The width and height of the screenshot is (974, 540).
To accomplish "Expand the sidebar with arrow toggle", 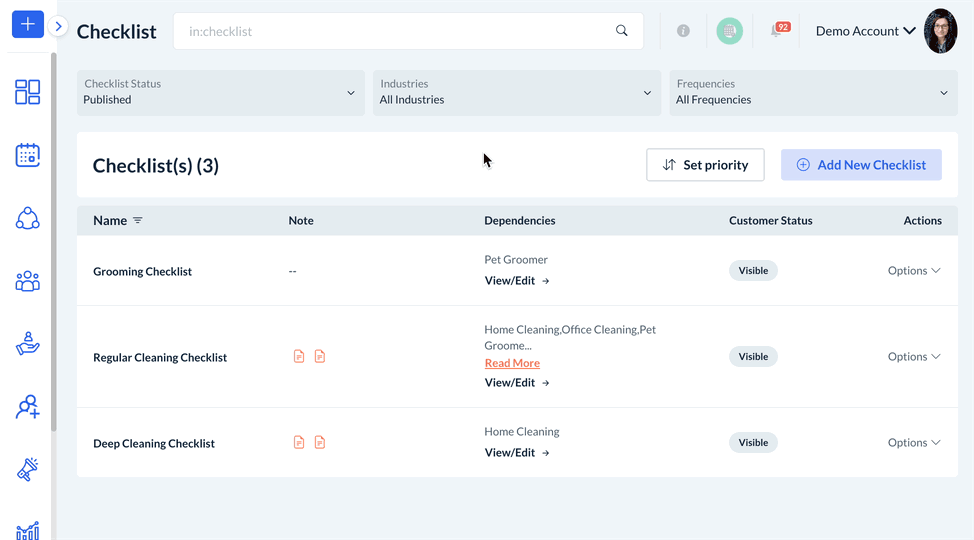I will point(59,27).
